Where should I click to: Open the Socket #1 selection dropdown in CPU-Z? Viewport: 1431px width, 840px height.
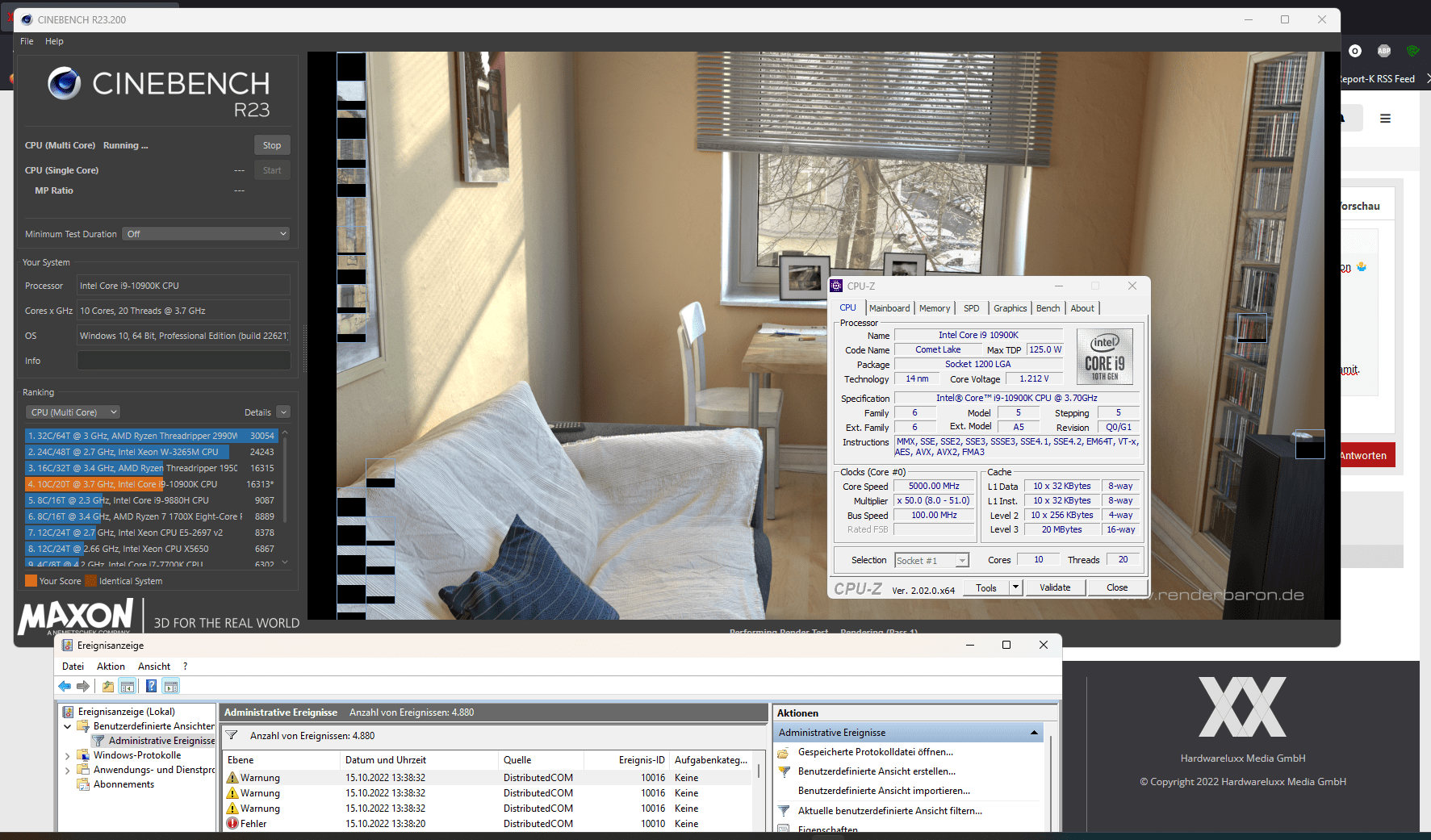pyautogui.click(x=931, y=560)
